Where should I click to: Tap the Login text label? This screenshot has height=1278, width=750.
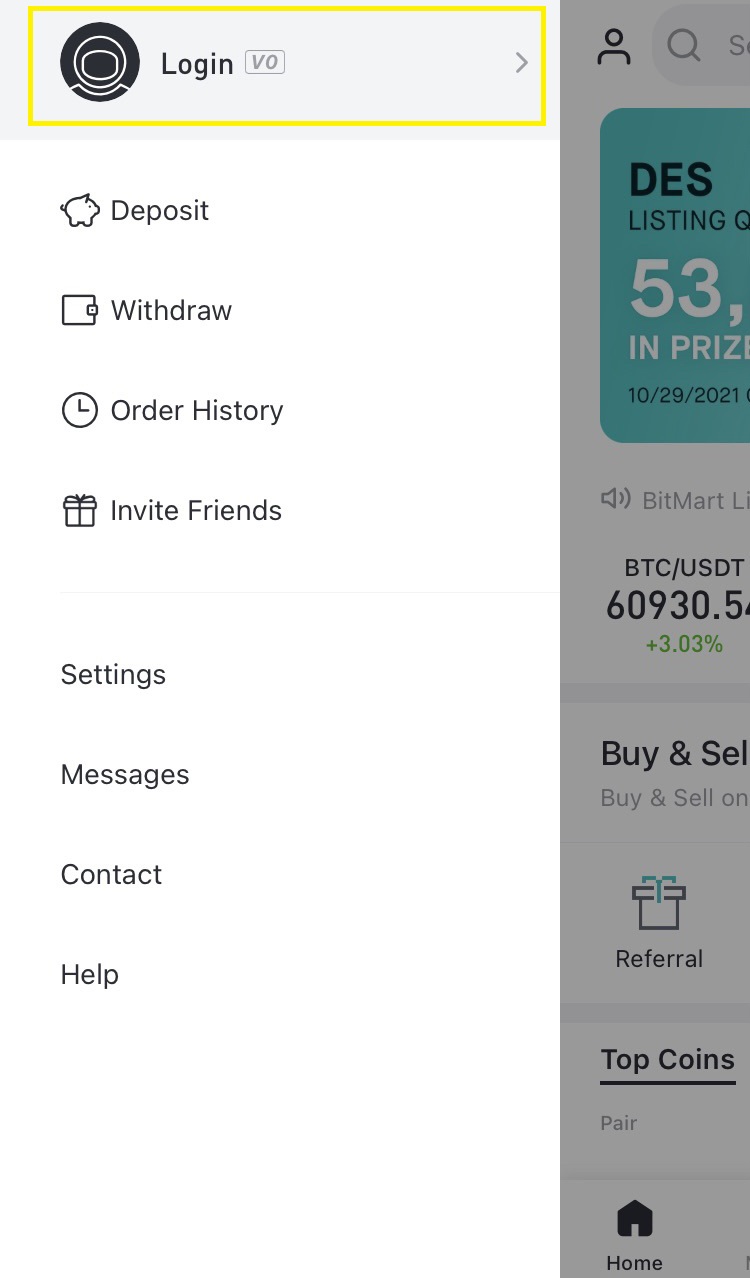click(197, 64)
